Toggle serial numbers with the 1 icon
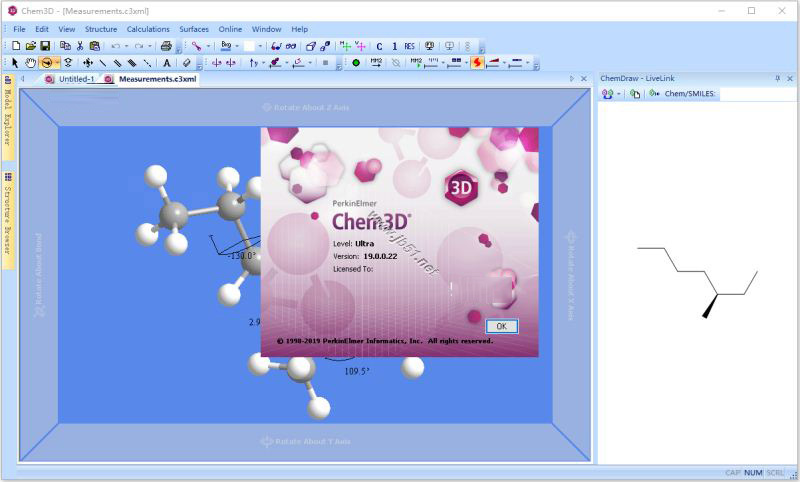Screen dimensions: 800x482 (394, 46)
